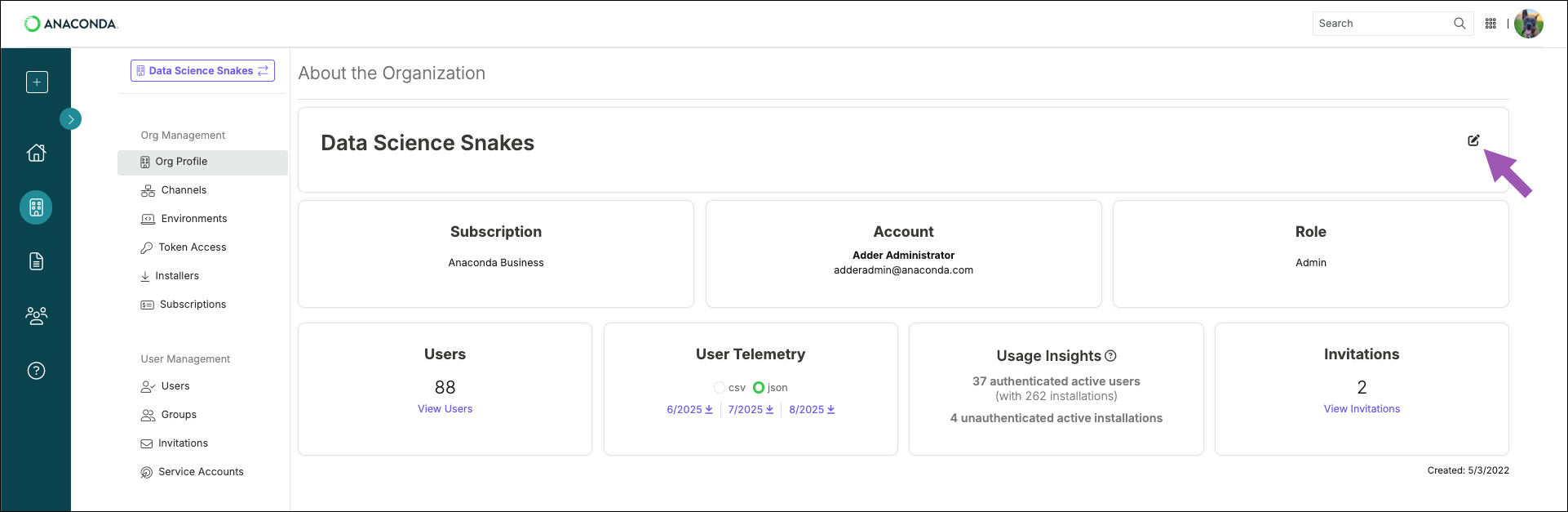This screenshot has height=512, width=1568.
Task: Open the Data Science Snakes organization switcher
Action: (x=202, y=71)
